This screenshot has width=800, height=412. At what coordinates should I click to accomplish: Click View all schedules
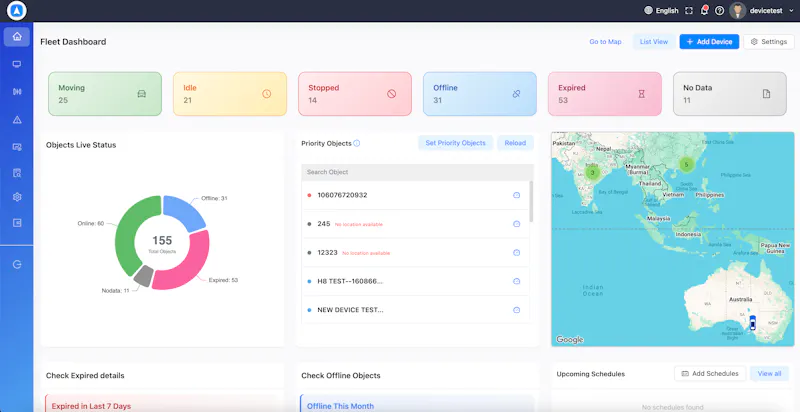coord(769,374)
